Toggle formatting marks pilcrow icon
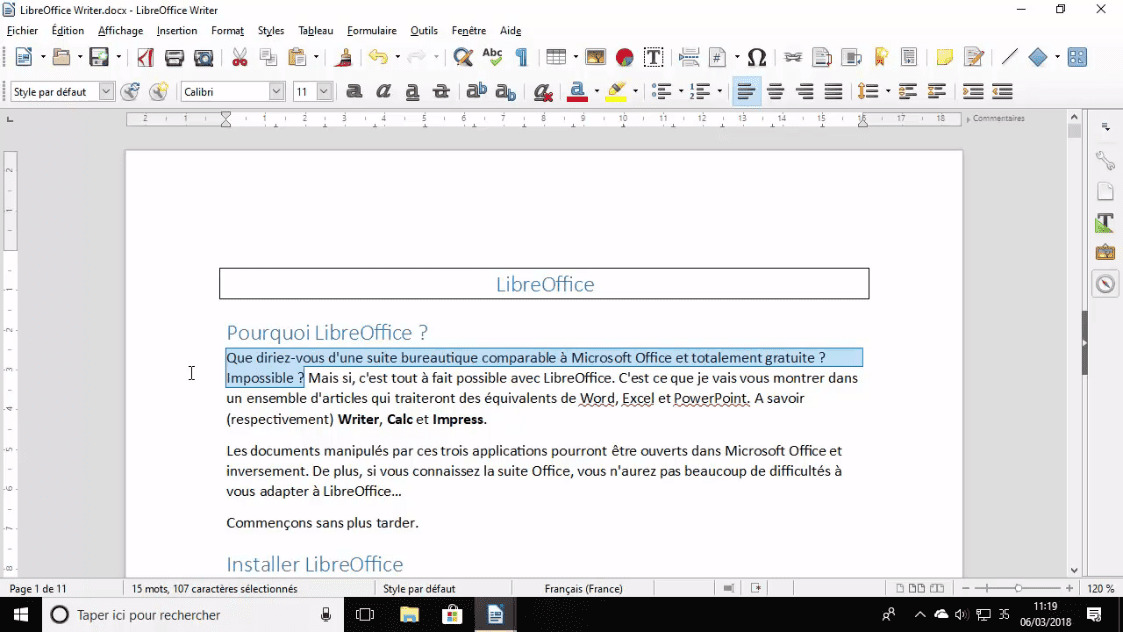The image size is (1123, 632). (521, 57)
